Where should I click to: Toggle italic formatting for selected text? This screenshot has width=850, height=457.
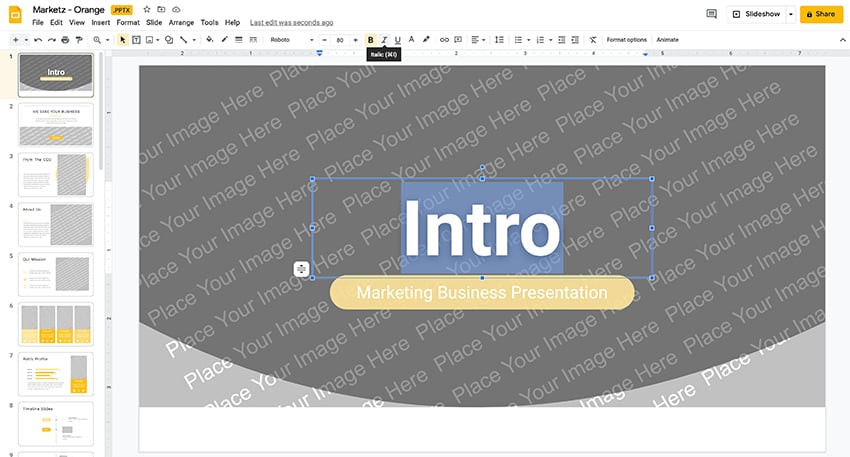pos(384,40)
